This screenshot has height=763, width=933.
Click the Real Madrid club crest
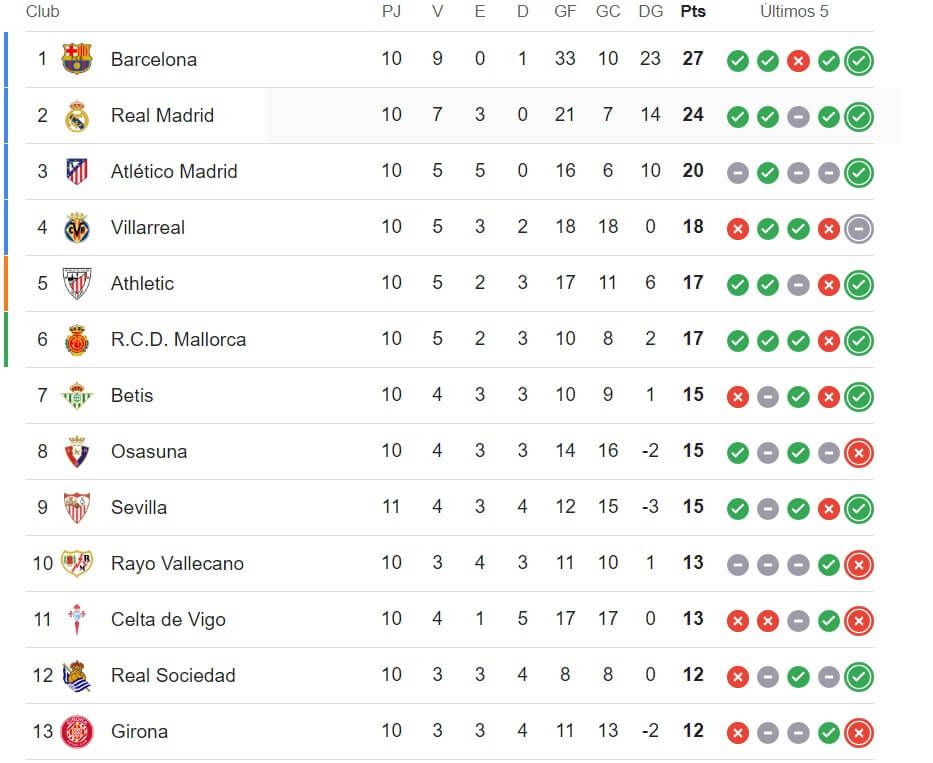(x=77, y=116)
